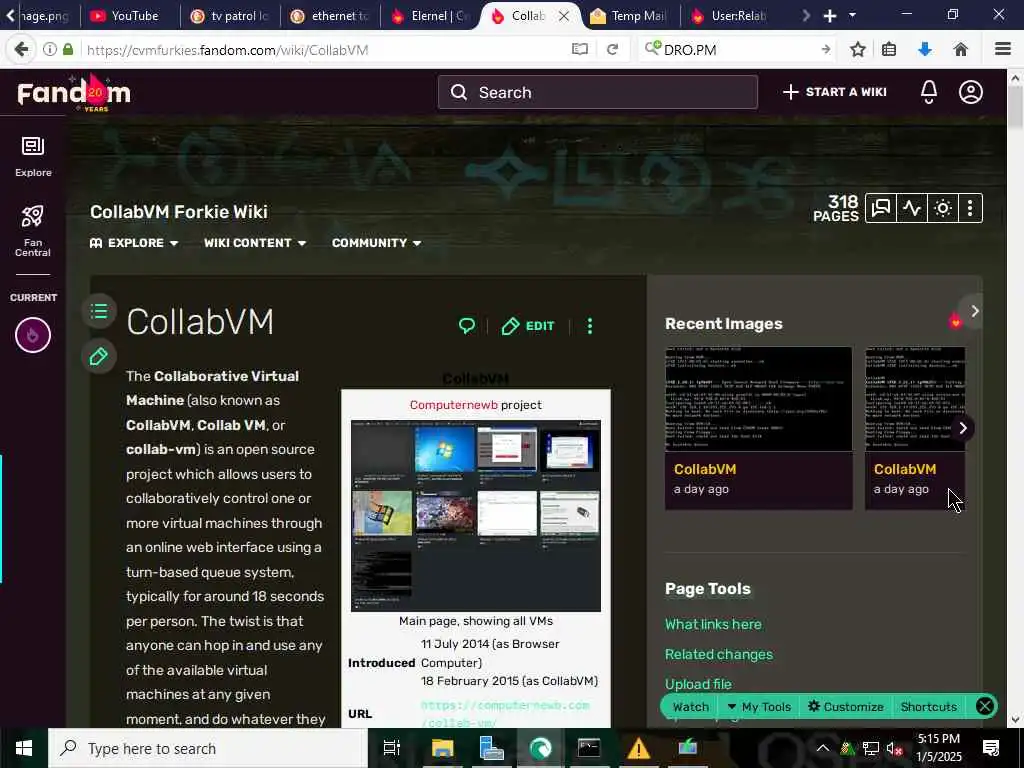This screenshot has width=1024, height=768.
Task: Expand WIKI CONTENT menu
Action: tap(255, 243)
